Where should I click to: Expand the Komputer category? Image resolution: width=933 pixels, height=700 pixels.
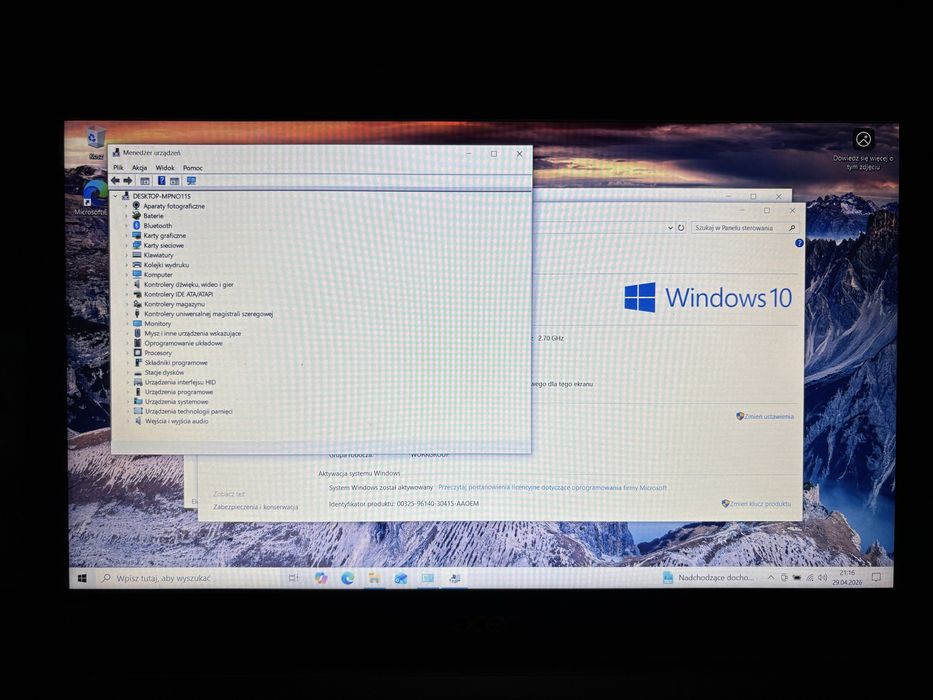click(x=127, y=274)
